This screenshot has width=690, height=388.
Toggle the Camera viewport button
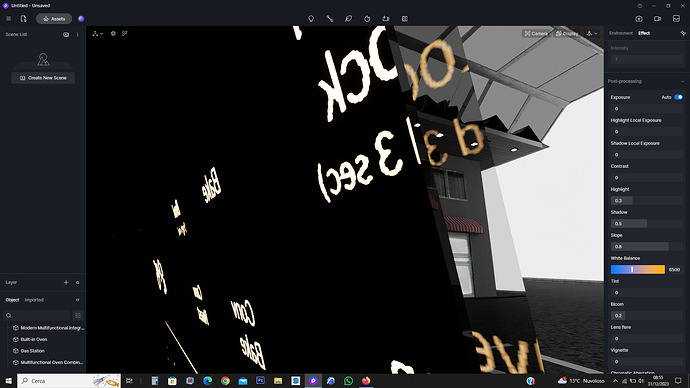pyautogui.click(x=536, y=33)
